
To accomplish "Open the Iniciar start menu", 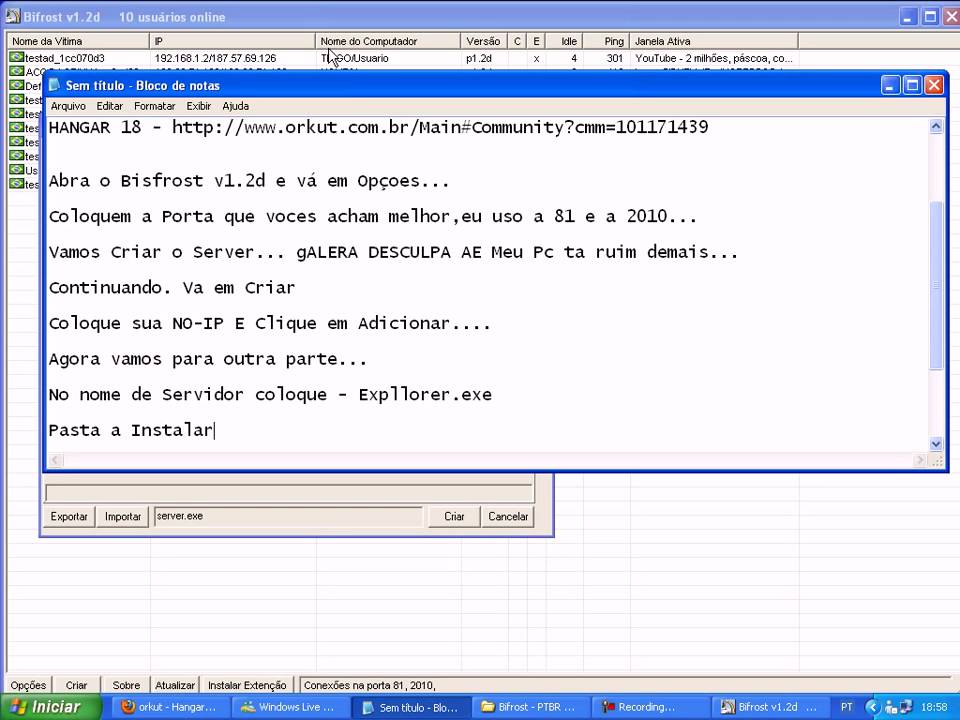I will click(x=50, y=707).
